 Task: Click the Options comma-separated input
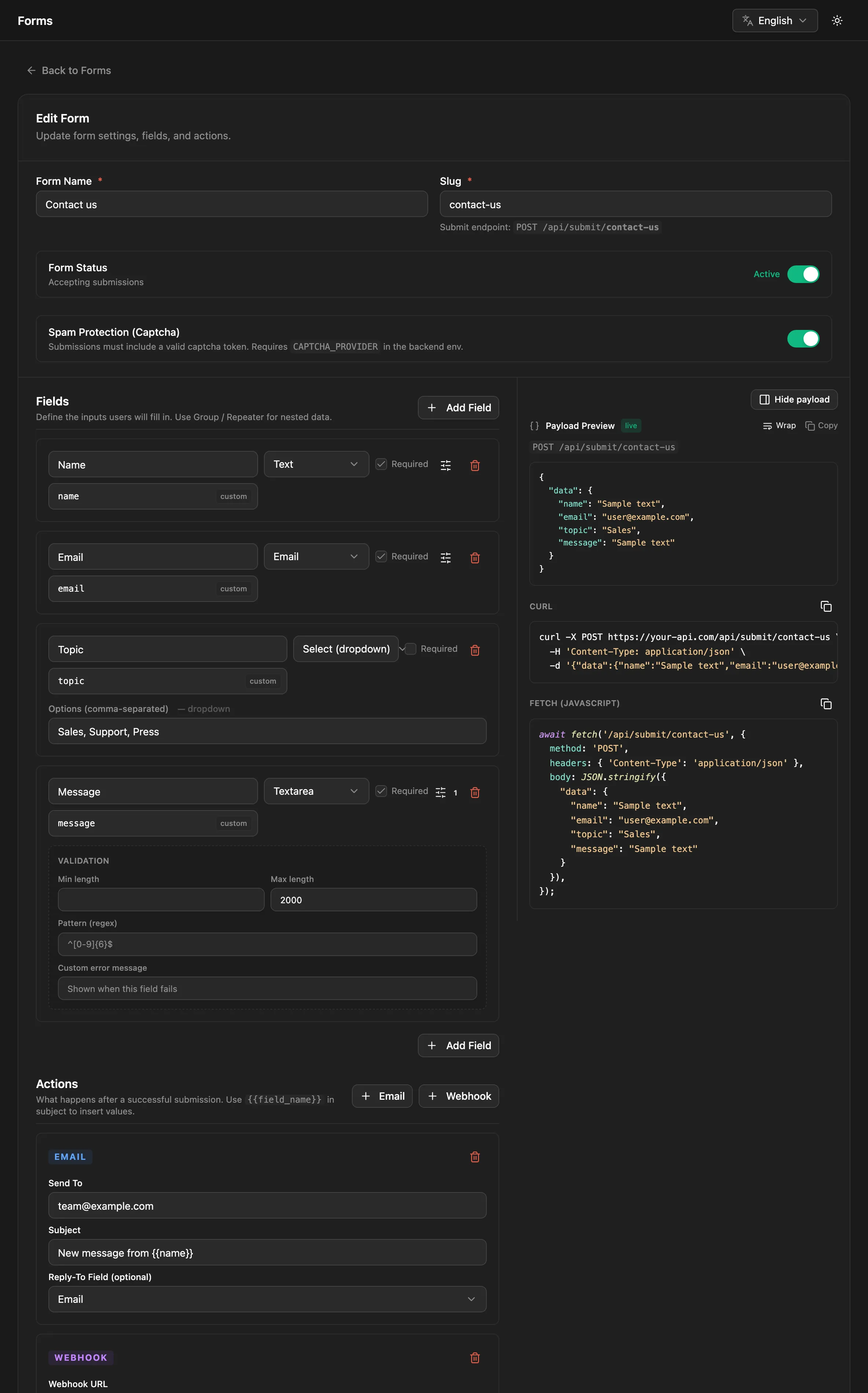(x=267, y=731)
